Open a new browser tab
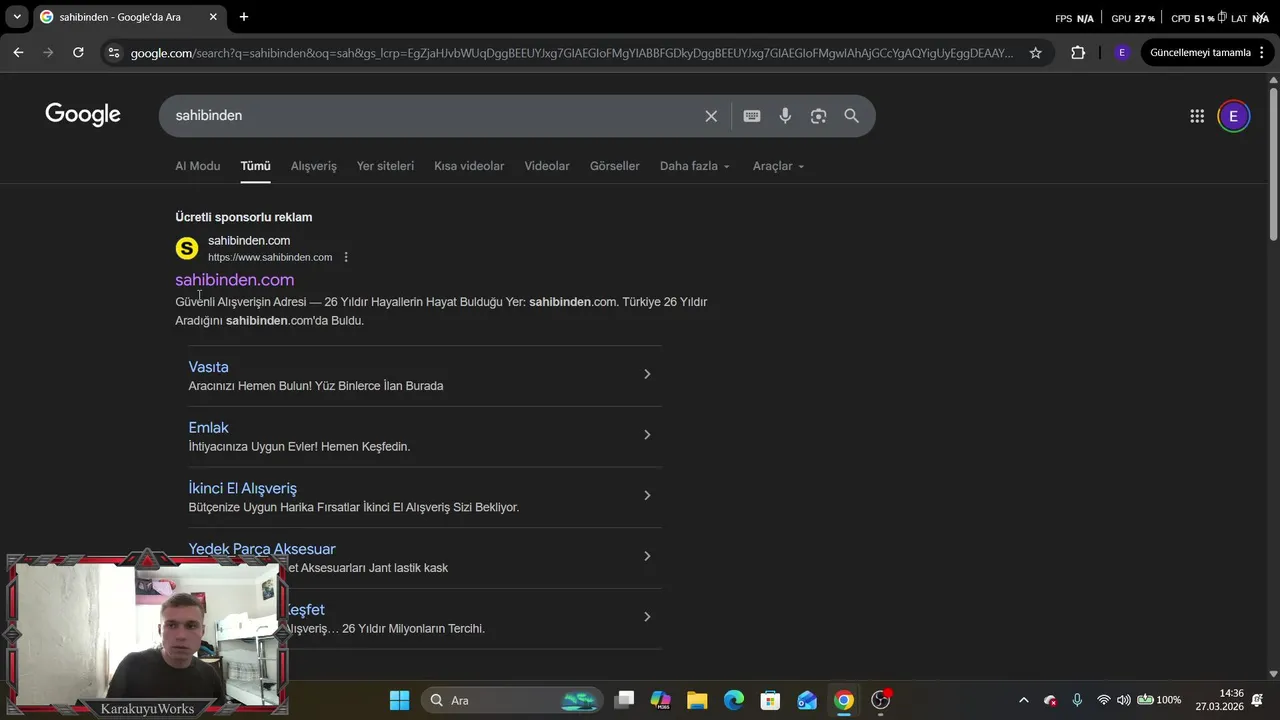 [244, 17]
